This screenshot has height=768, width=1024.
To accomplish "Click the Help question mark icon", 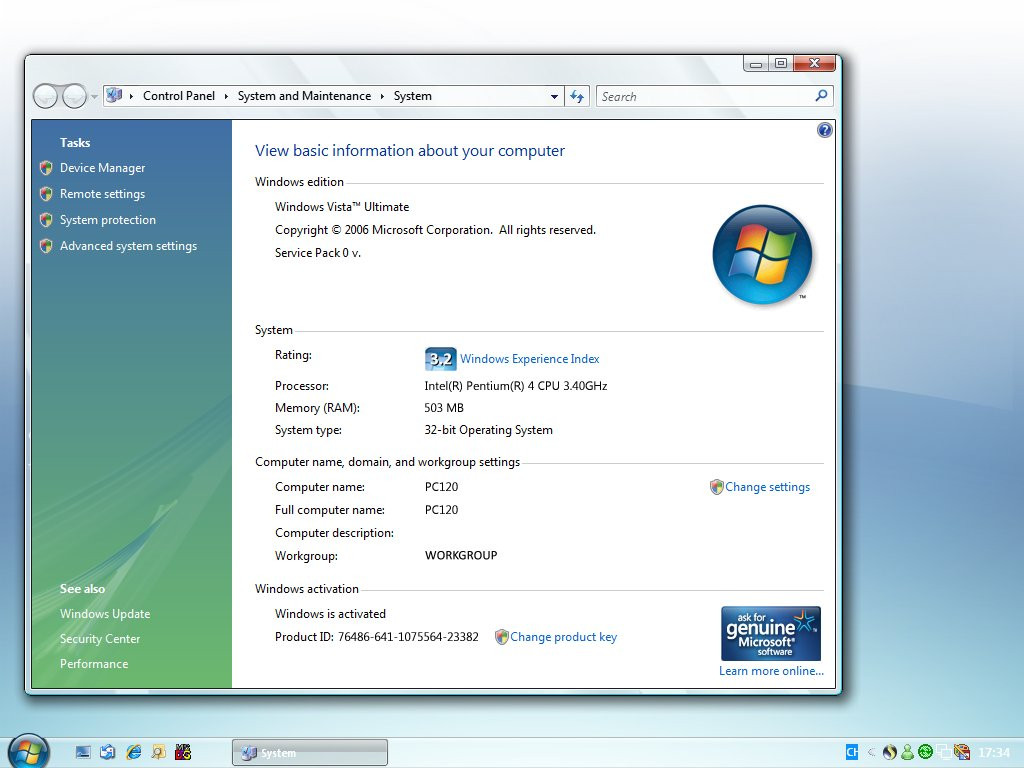I will [825, 130].
